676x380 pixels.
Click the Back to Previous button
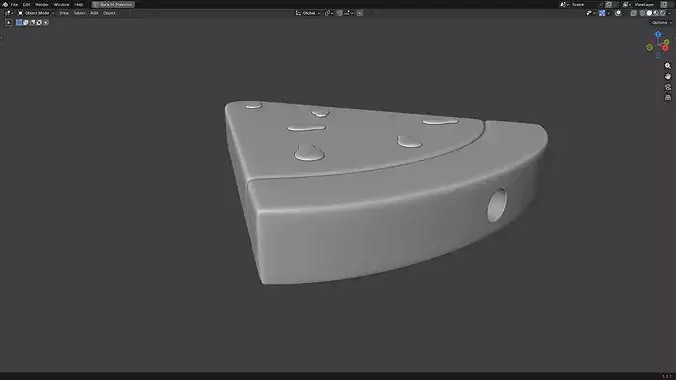tap(113, 4)
